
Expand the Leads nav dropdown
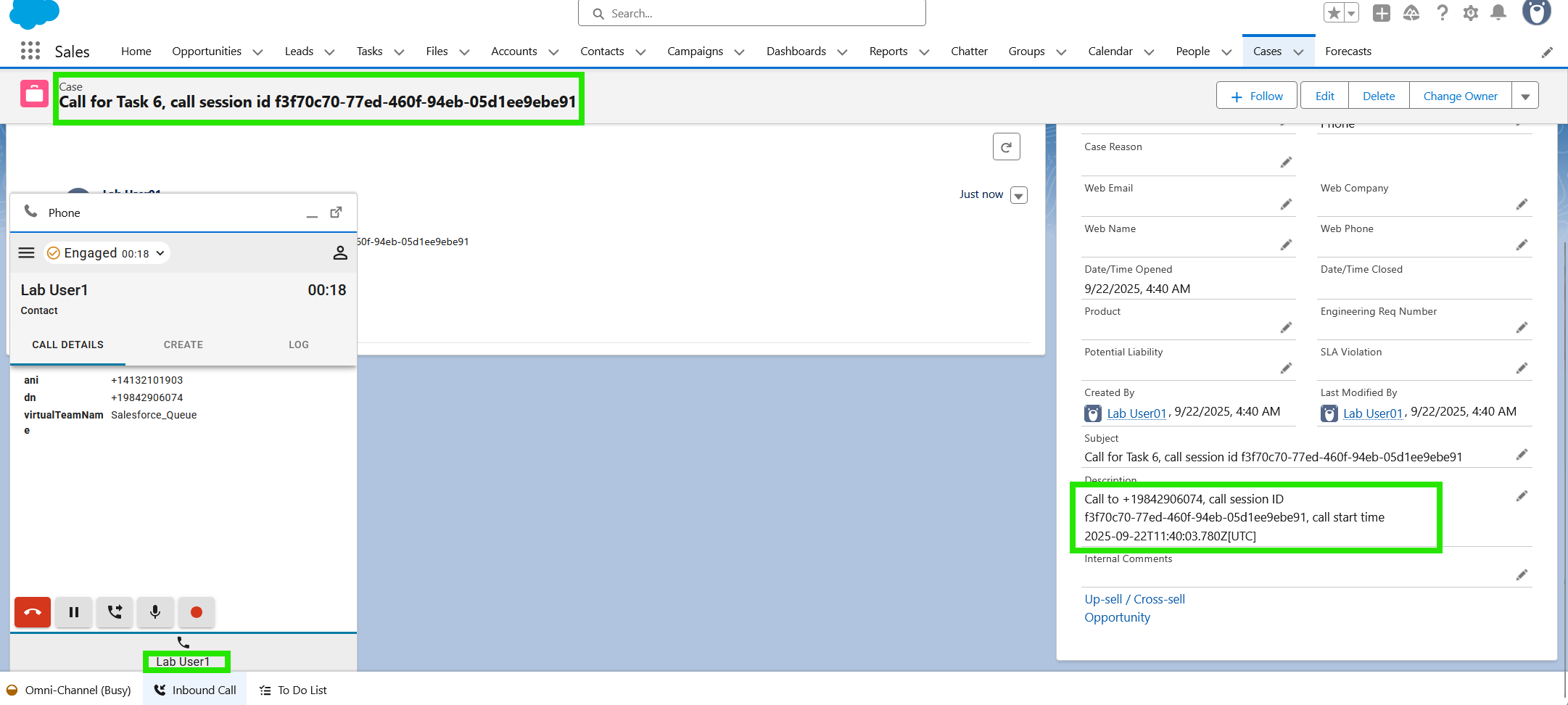(x=329, y=52)
